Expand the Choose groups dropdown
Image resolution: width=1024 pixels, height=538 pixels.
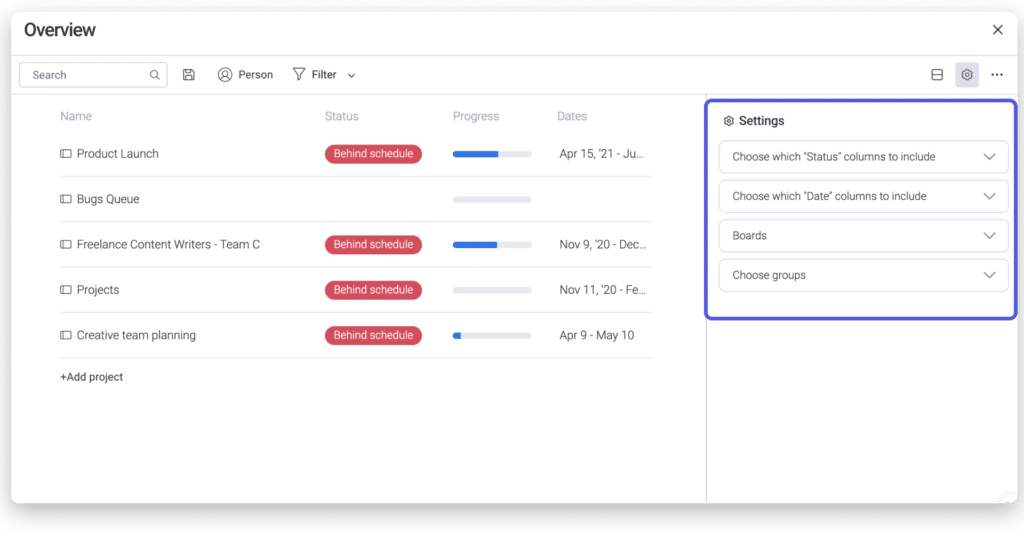coord(863,275)
